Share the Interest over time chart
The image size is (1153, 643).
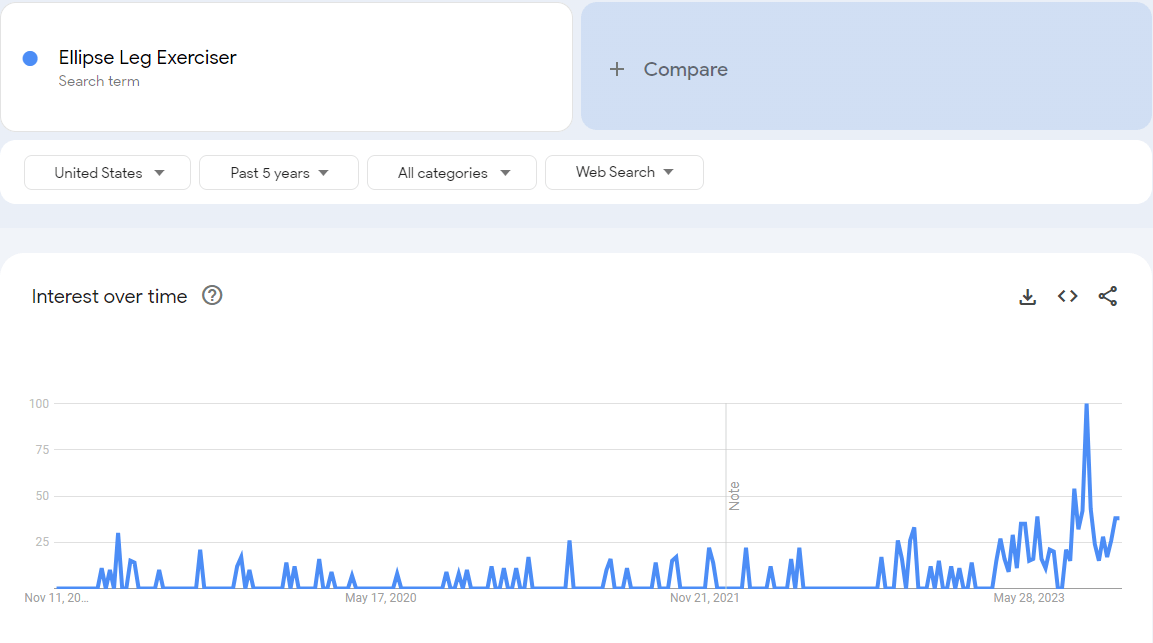[1107, 296]
